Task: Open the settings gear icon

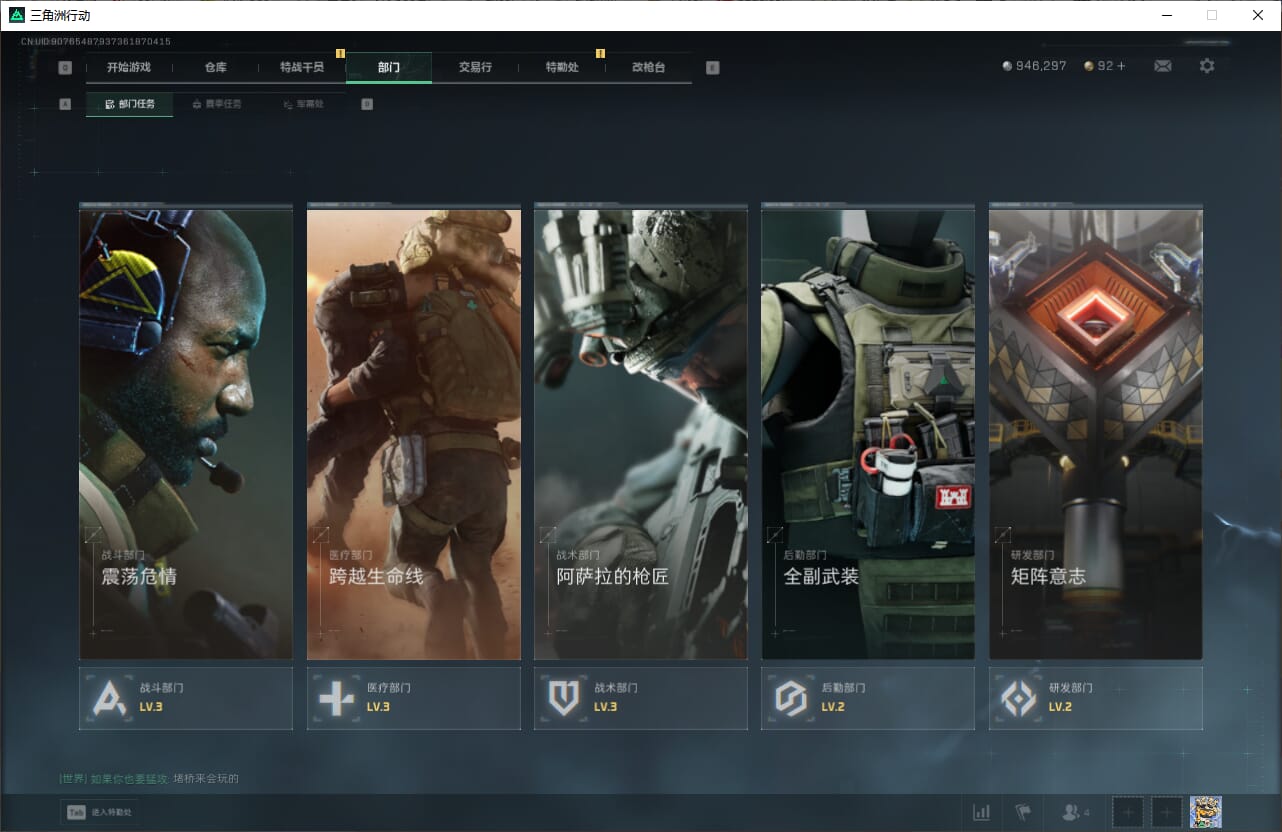Action: click(1207, 66)
